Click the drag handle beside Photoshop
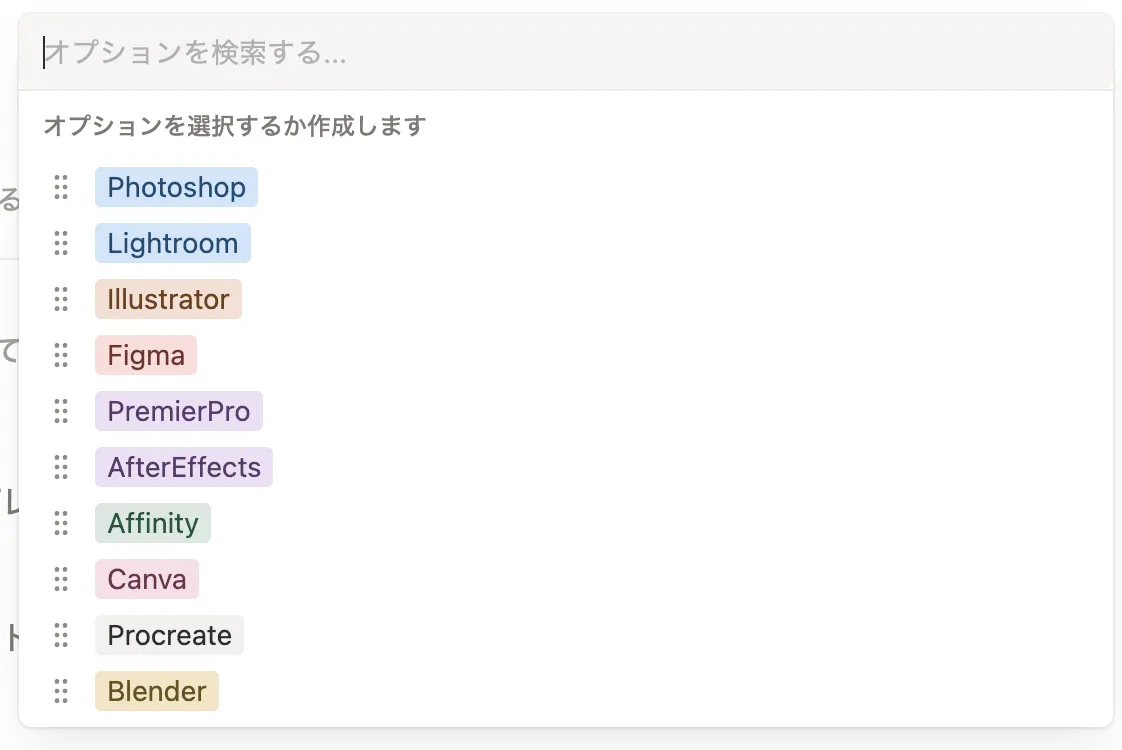The width and height of the screenshot is (1122, 750). click(x=61, y=187)
